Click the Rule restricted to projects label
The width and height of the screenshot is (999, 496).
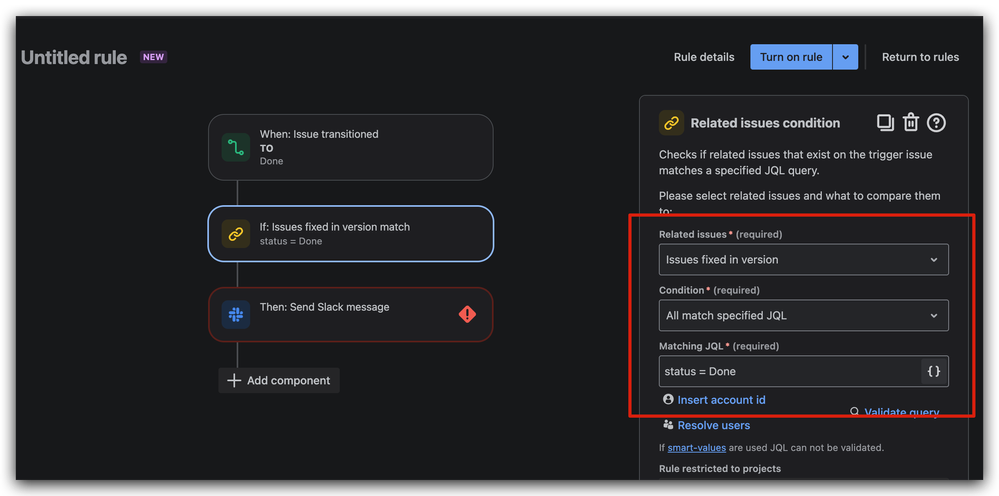point(720,469)
